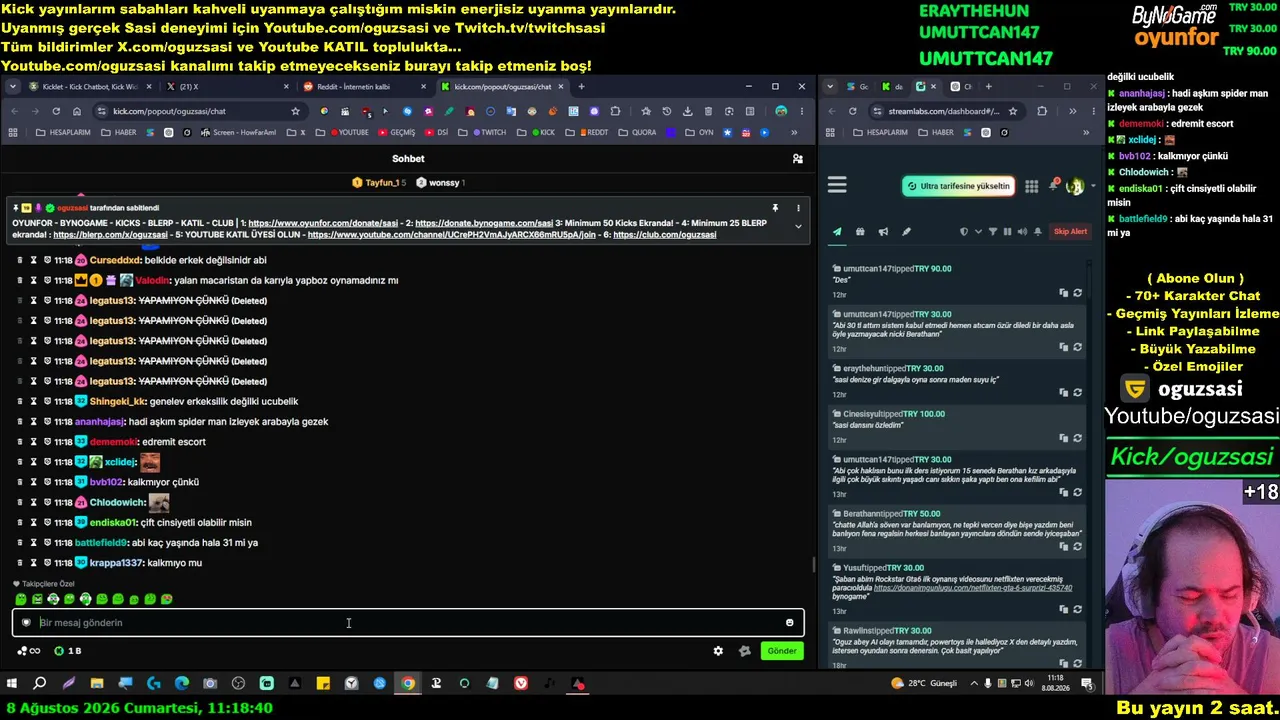Viewport: 1280px width, 720px height.
Task: Replay the umuttcan147 TRY 90.00 tip alert
Action: point(1077,293)
